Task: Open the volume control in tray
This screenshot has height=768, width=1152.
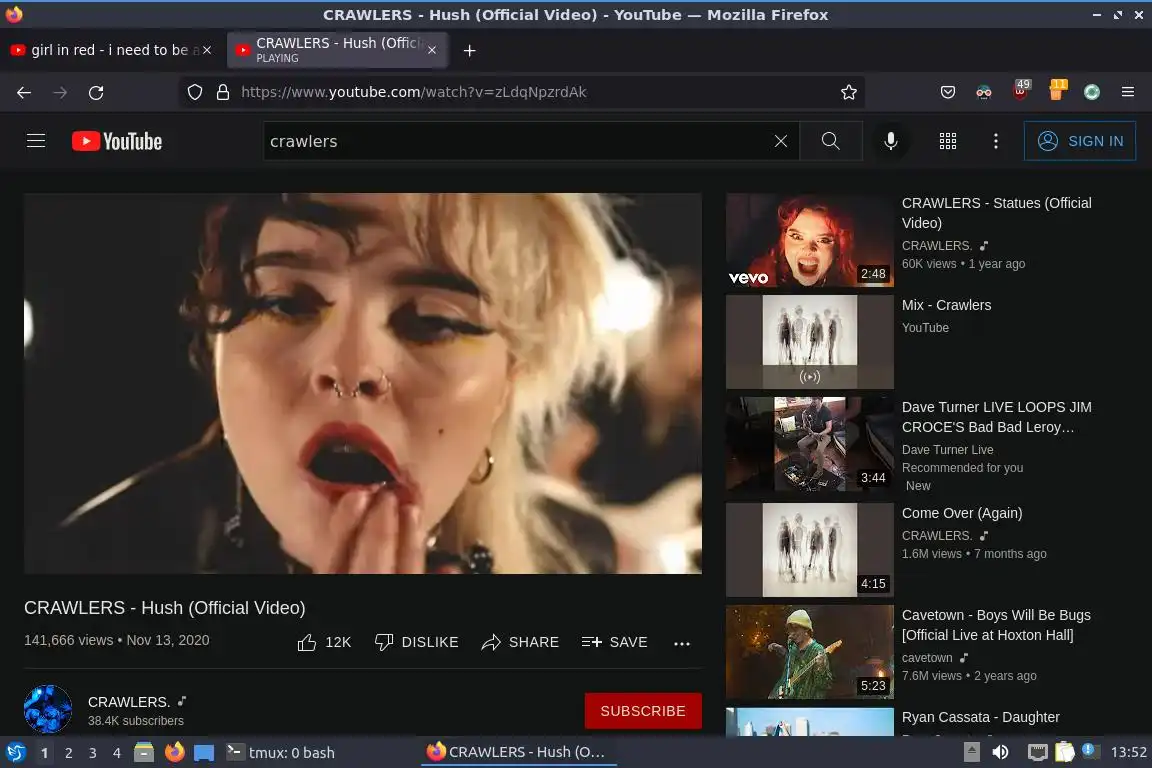Action: point(1000,752)
